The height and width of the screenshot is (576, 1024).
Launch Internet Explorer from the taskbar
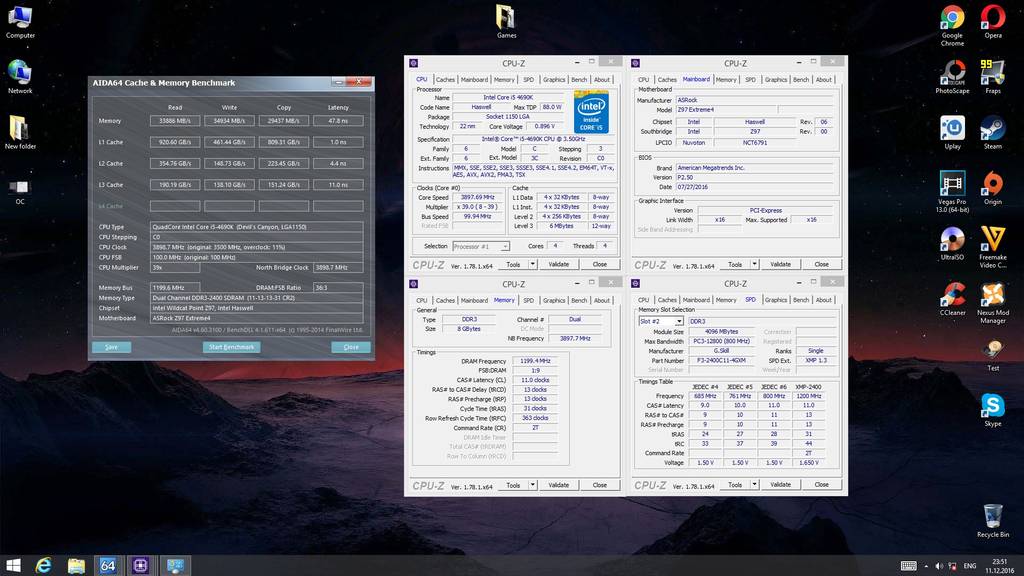tap(44, 566)
